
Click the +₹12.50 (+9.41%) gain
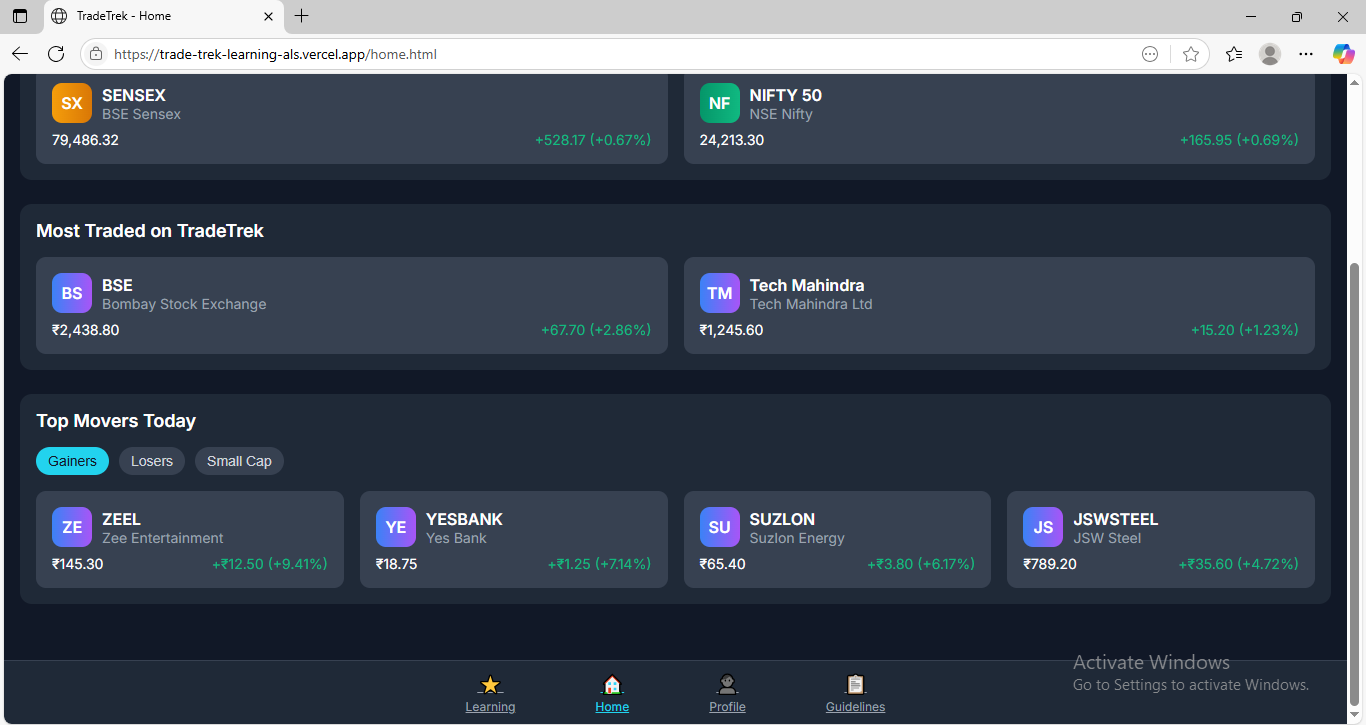coord(270,564)
